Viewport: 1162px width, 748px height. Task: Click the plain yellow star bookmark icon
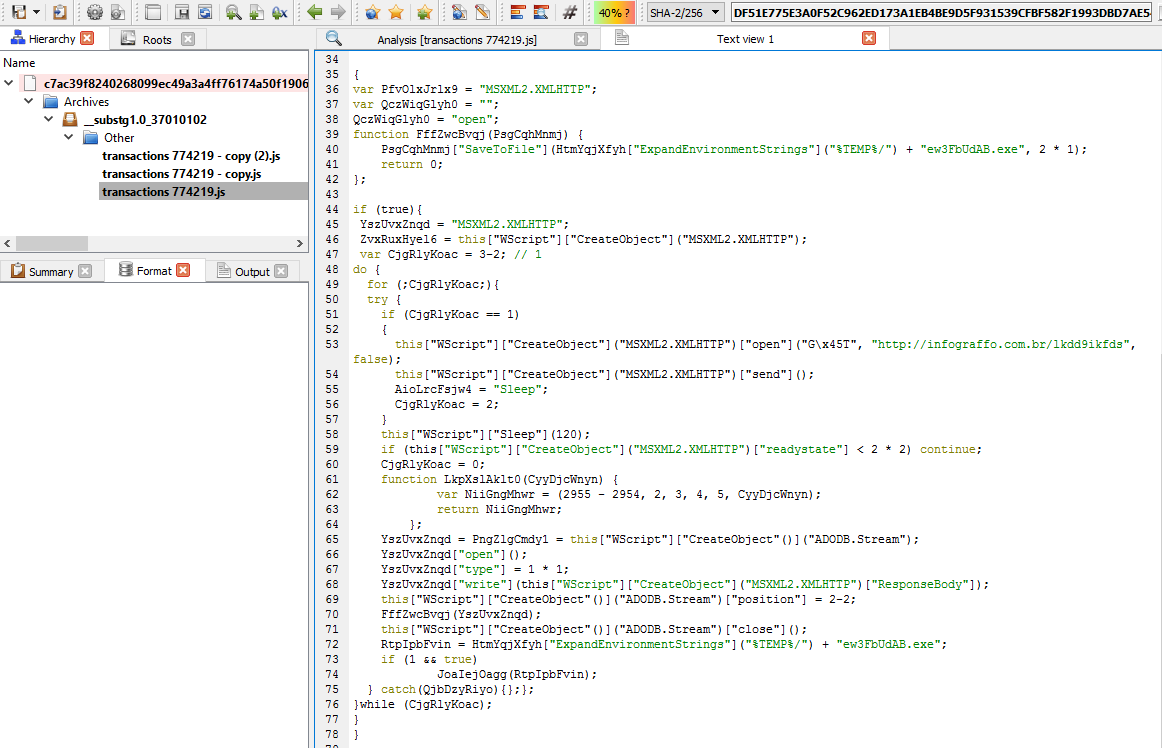coord(396,12)
